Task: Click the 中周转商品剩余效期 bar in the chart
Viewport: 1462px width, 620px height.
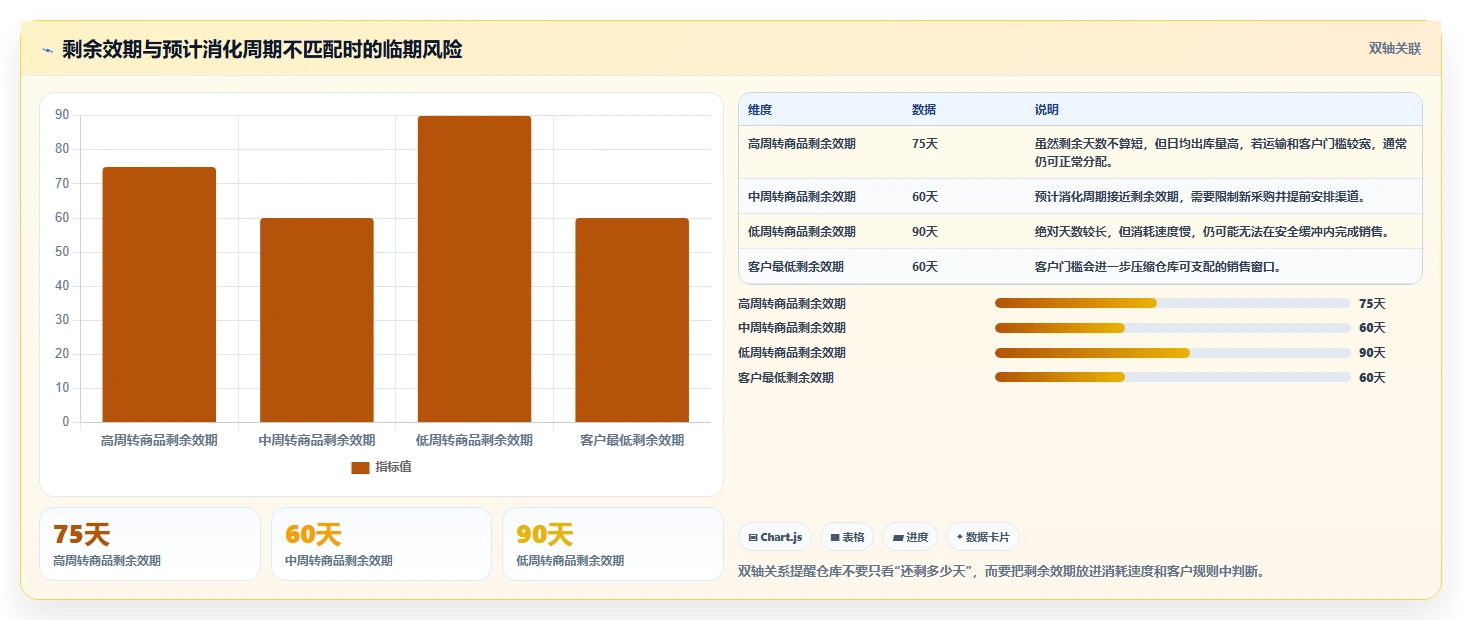Action: (317, 320)
